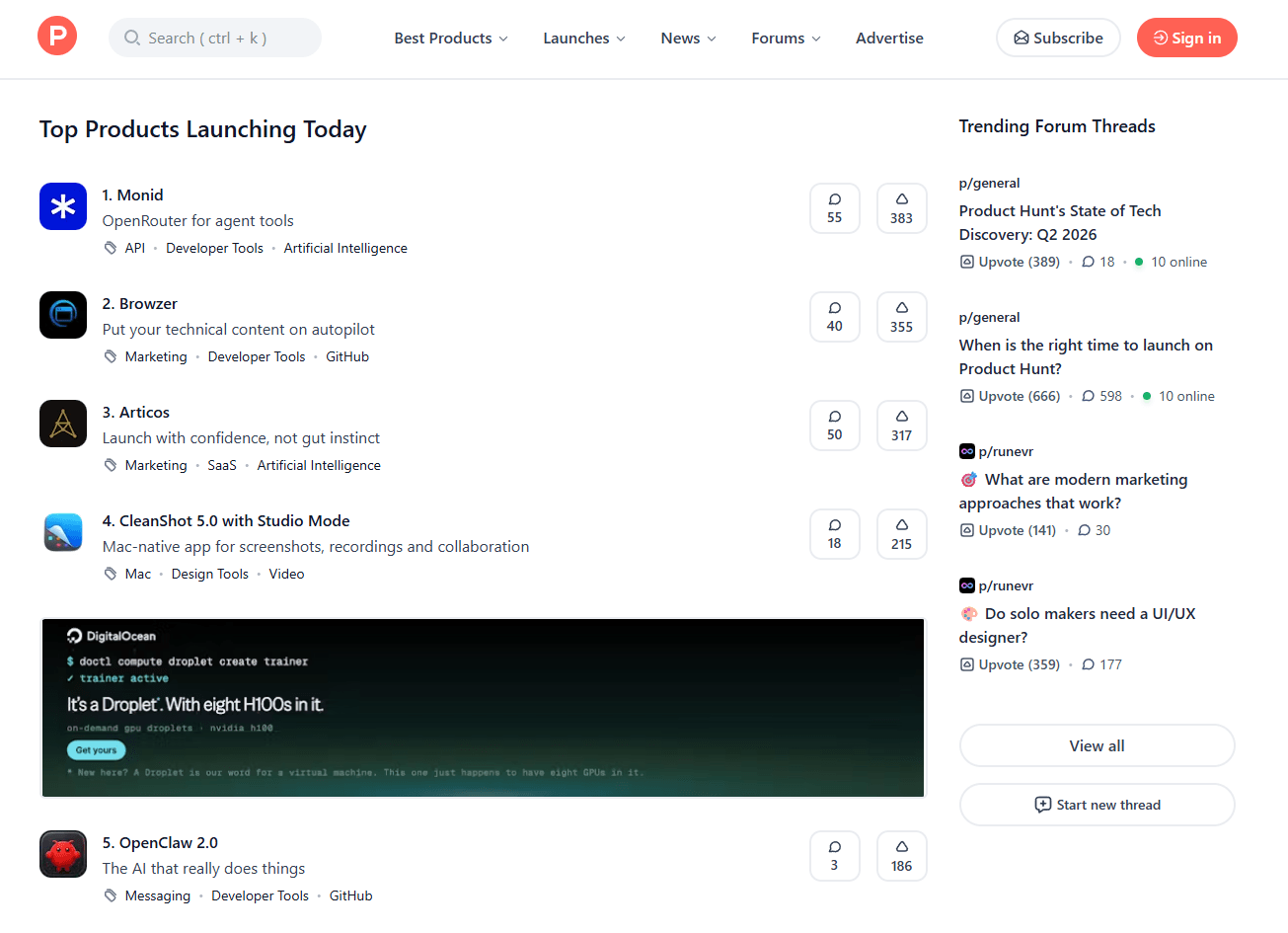This screenshot has height=933, width=1288.
Task: Expand the Forums menu
Action: [787, 38]
